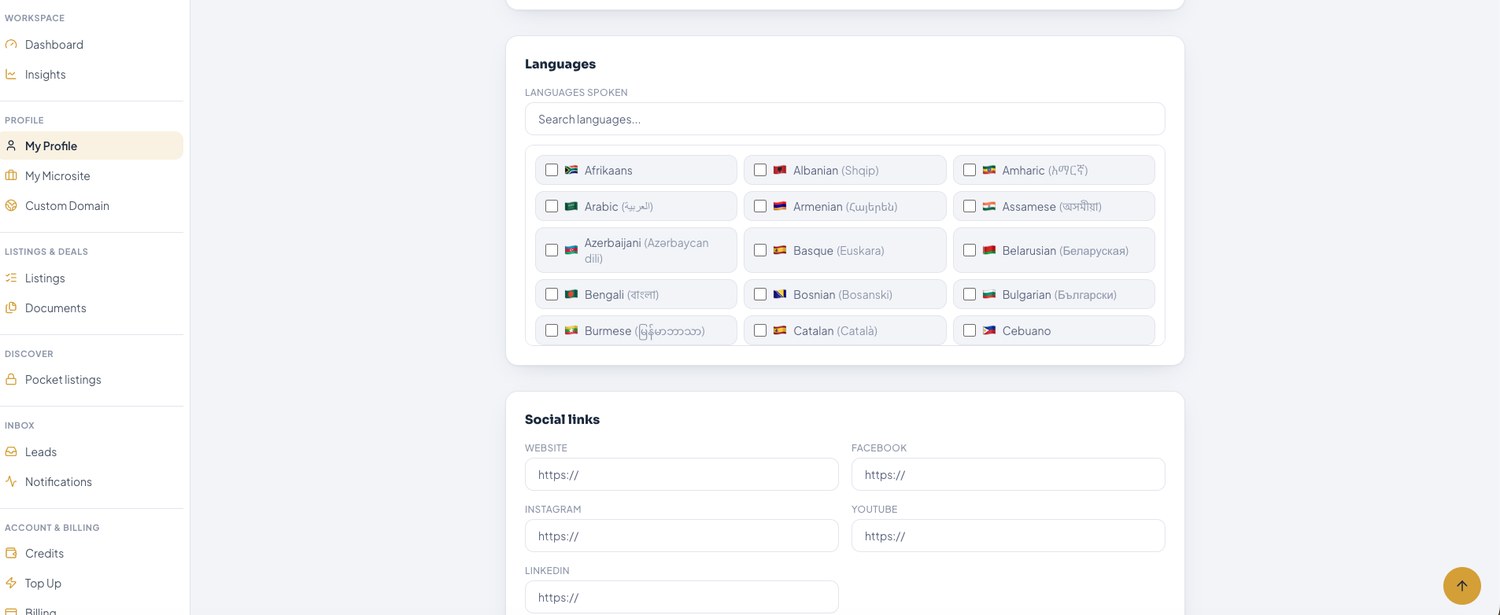Click the Bengali flag icon
This screenshot has height=615, width=1500.
coord(572,294)
